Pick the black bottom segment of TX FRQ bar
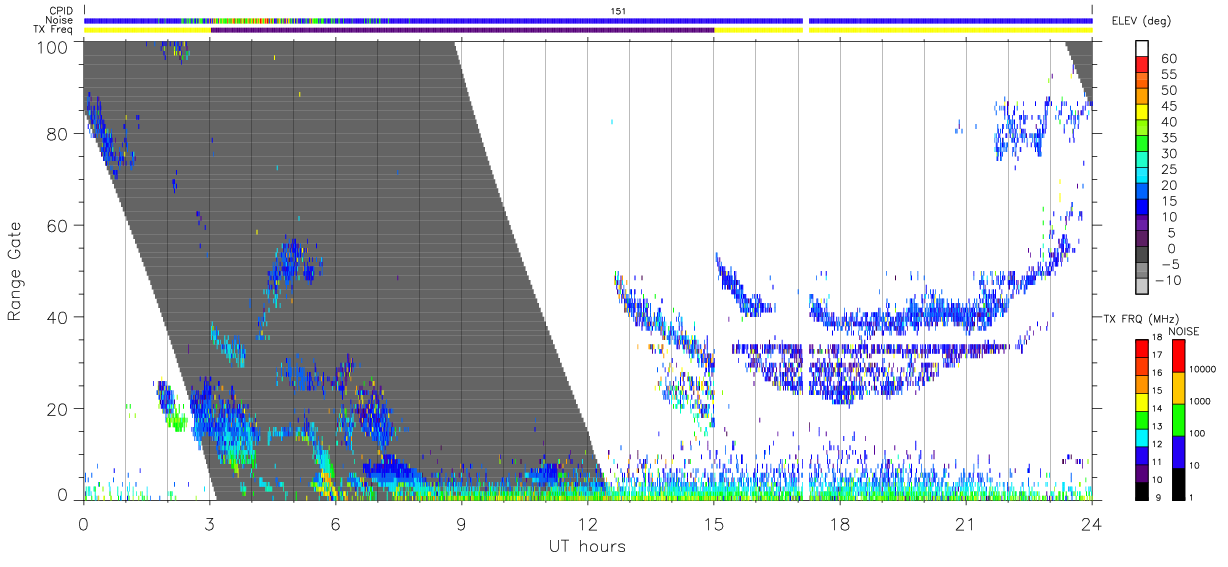Image resolution: width=1228 pixels, height=567 pixels. 1142,490
